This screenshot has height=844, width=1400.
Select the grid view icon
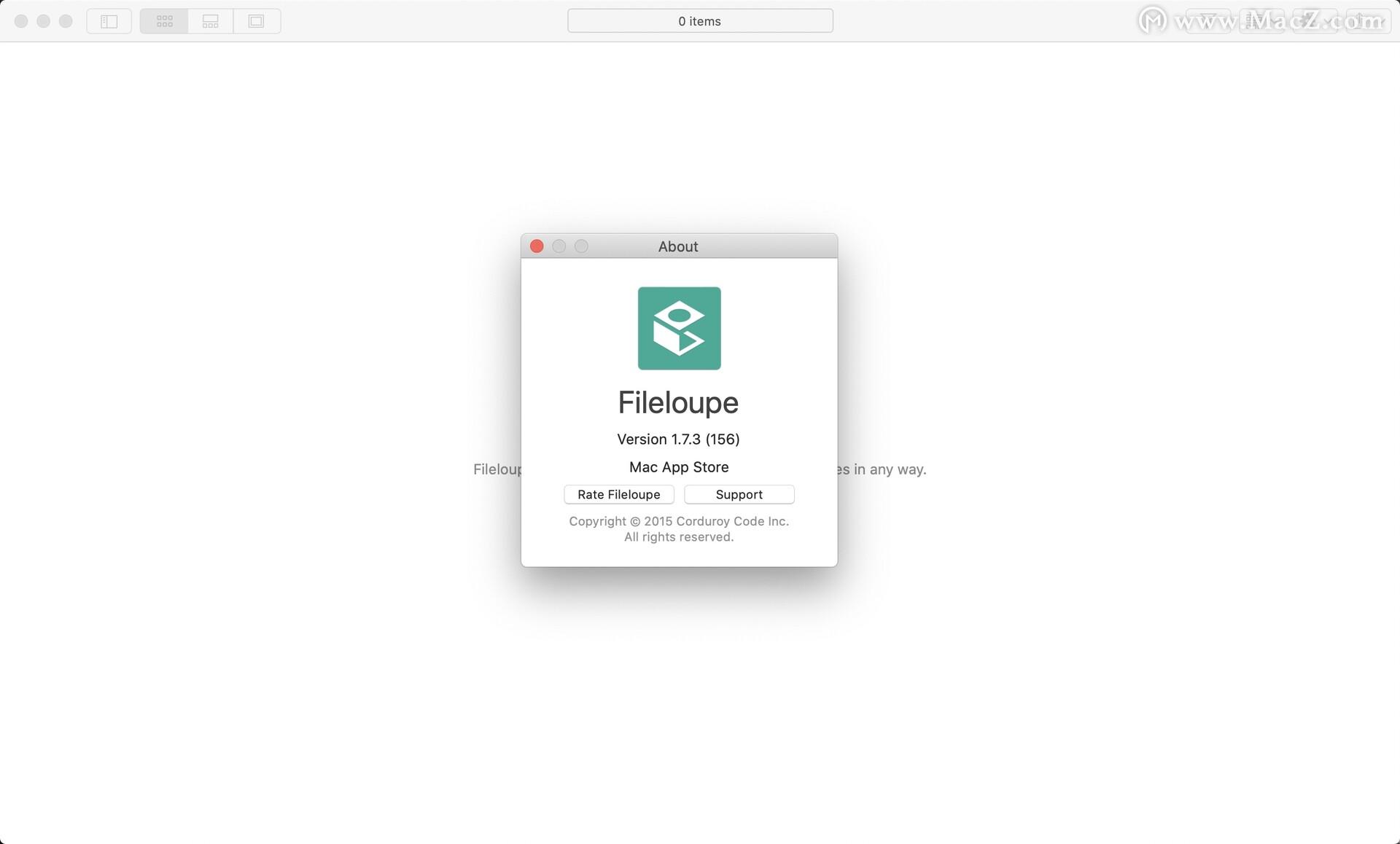point(163,20)
